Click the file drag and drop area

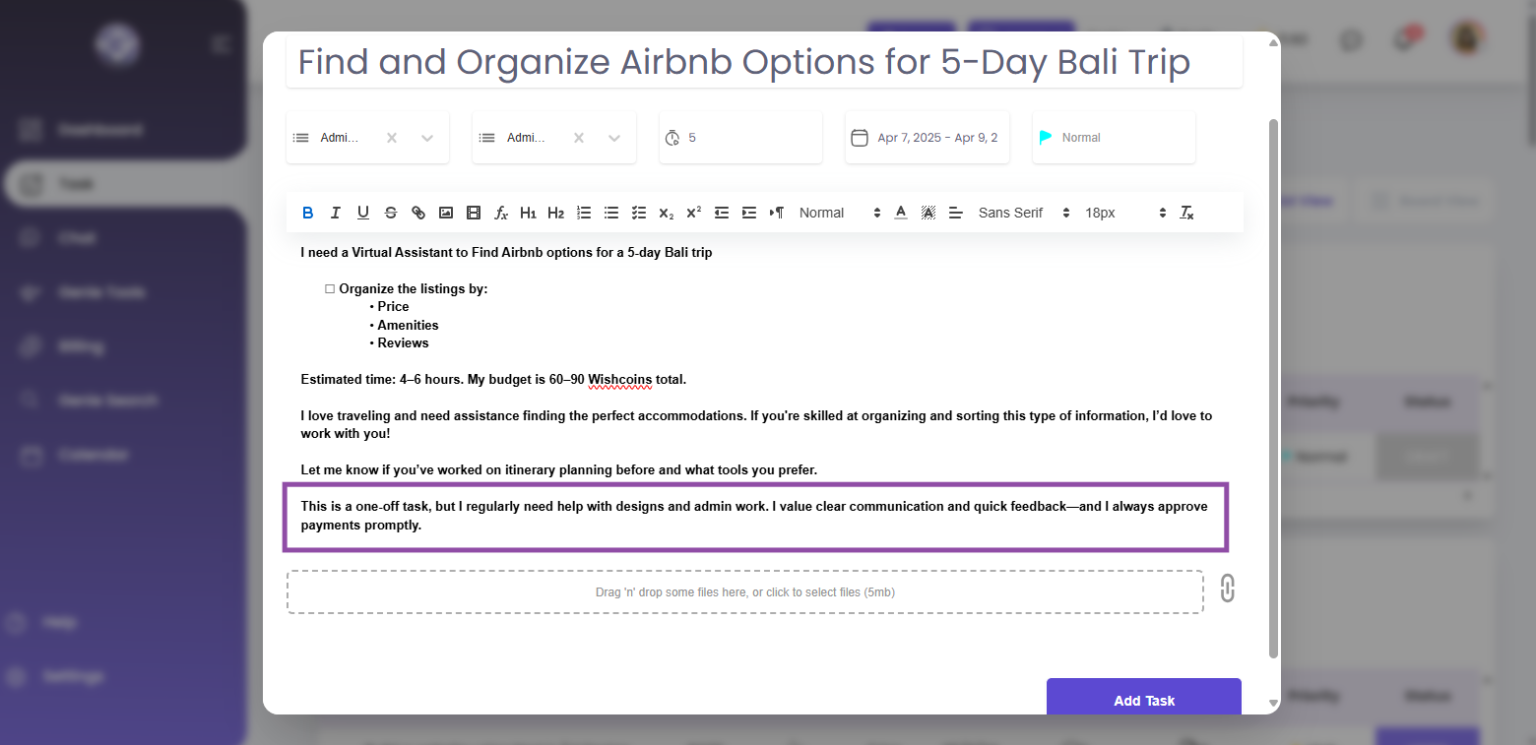pos(745,592)
